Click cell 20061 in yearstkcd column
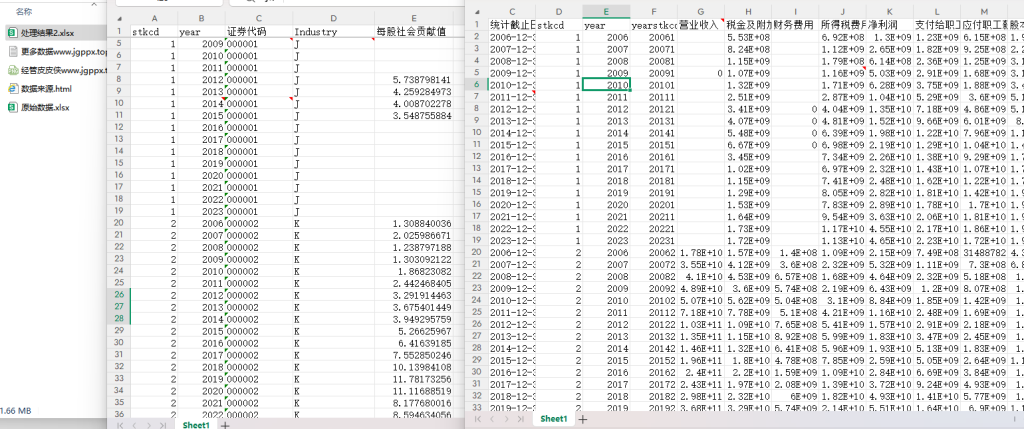 click(x=654, y=37)
